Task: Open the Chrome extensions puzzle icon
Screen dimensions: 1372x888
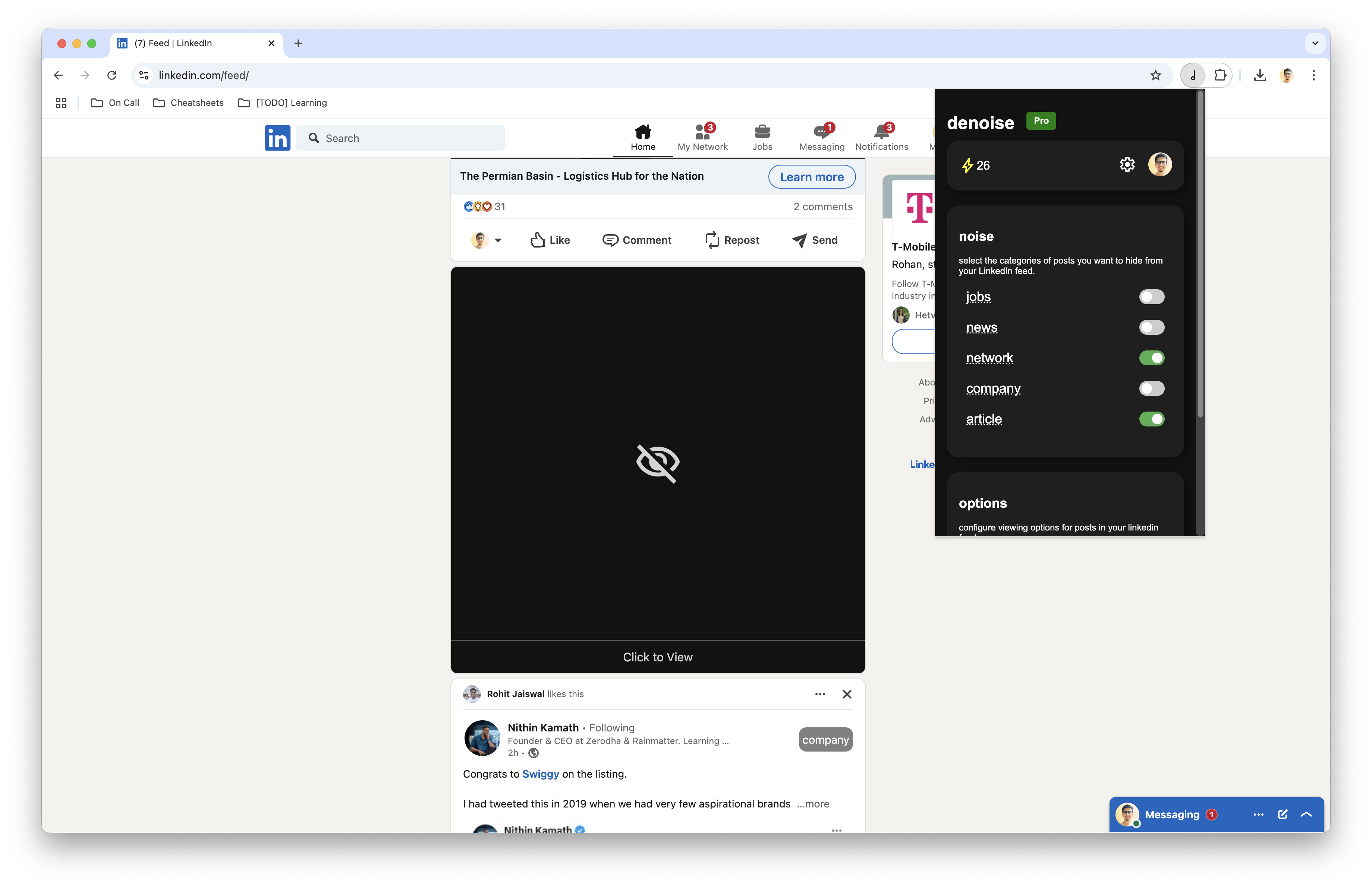Action: tap(1220, 75)
